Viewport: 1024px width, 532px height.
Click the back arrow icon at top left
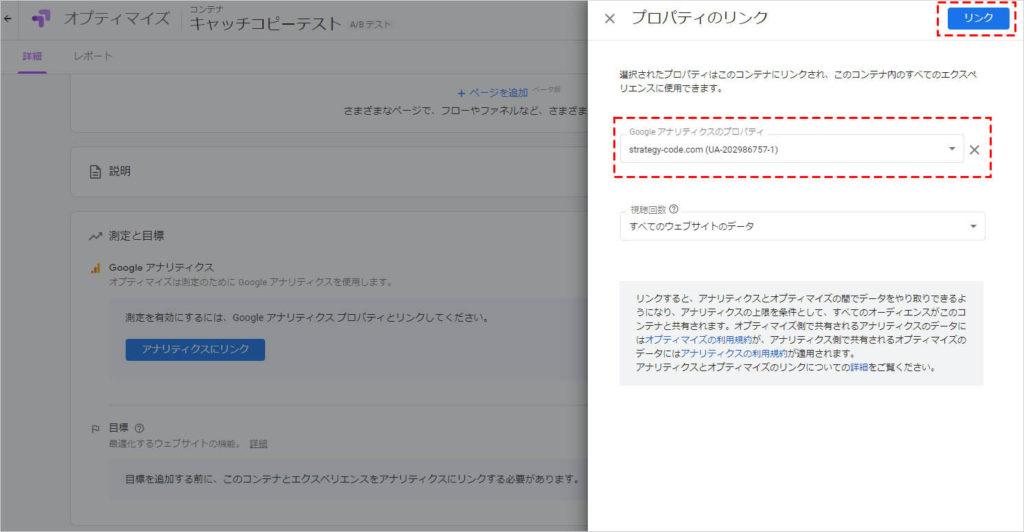click(8, 18)
